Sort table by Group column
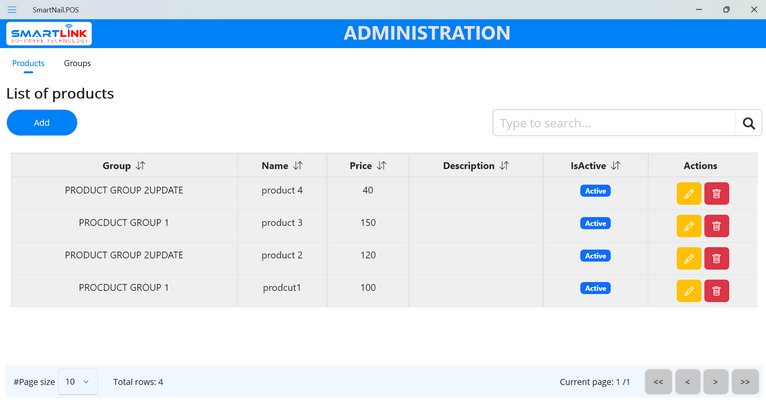 point(140,166)
